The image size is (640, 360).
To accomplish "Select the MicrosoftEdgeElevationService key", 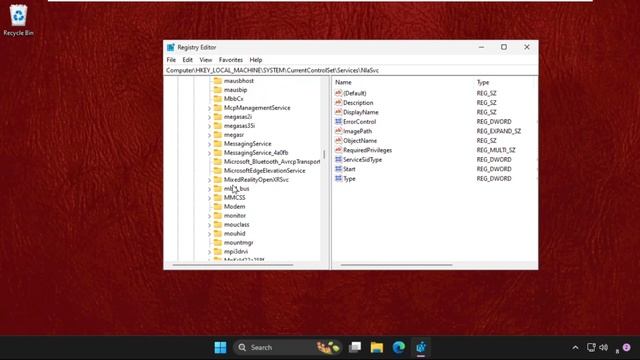I will tap(264, 171).
